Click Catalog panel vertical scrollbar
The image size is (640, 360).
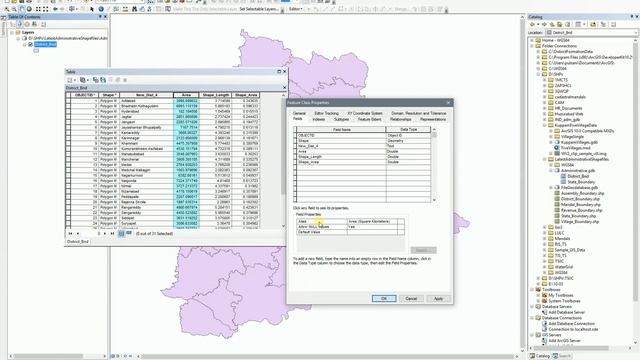tap(636, 192)
